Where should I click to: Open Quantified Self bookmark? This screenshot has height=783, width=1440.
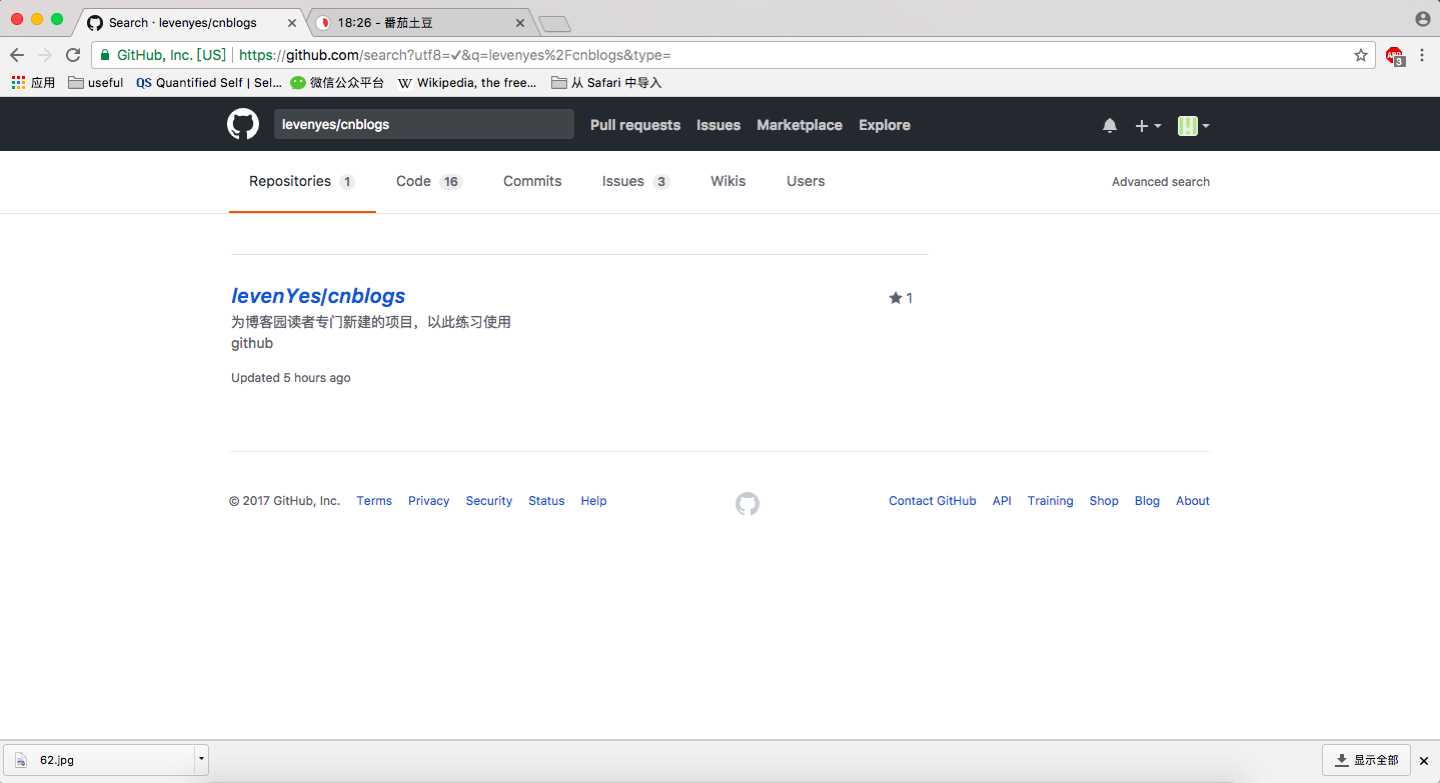point(209,82)
